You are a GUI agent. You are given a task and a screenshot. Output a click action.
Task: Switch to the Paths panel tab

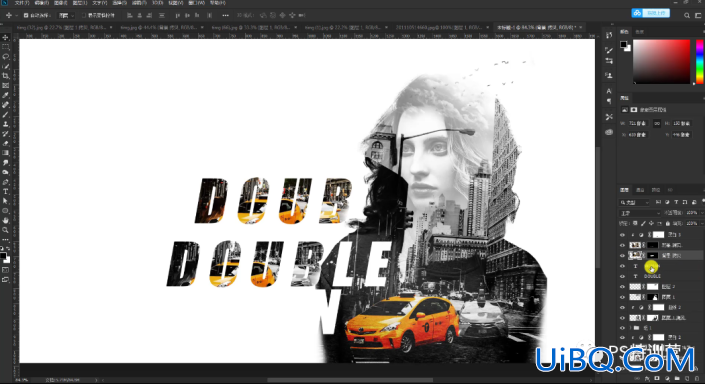tap(656, 190)
